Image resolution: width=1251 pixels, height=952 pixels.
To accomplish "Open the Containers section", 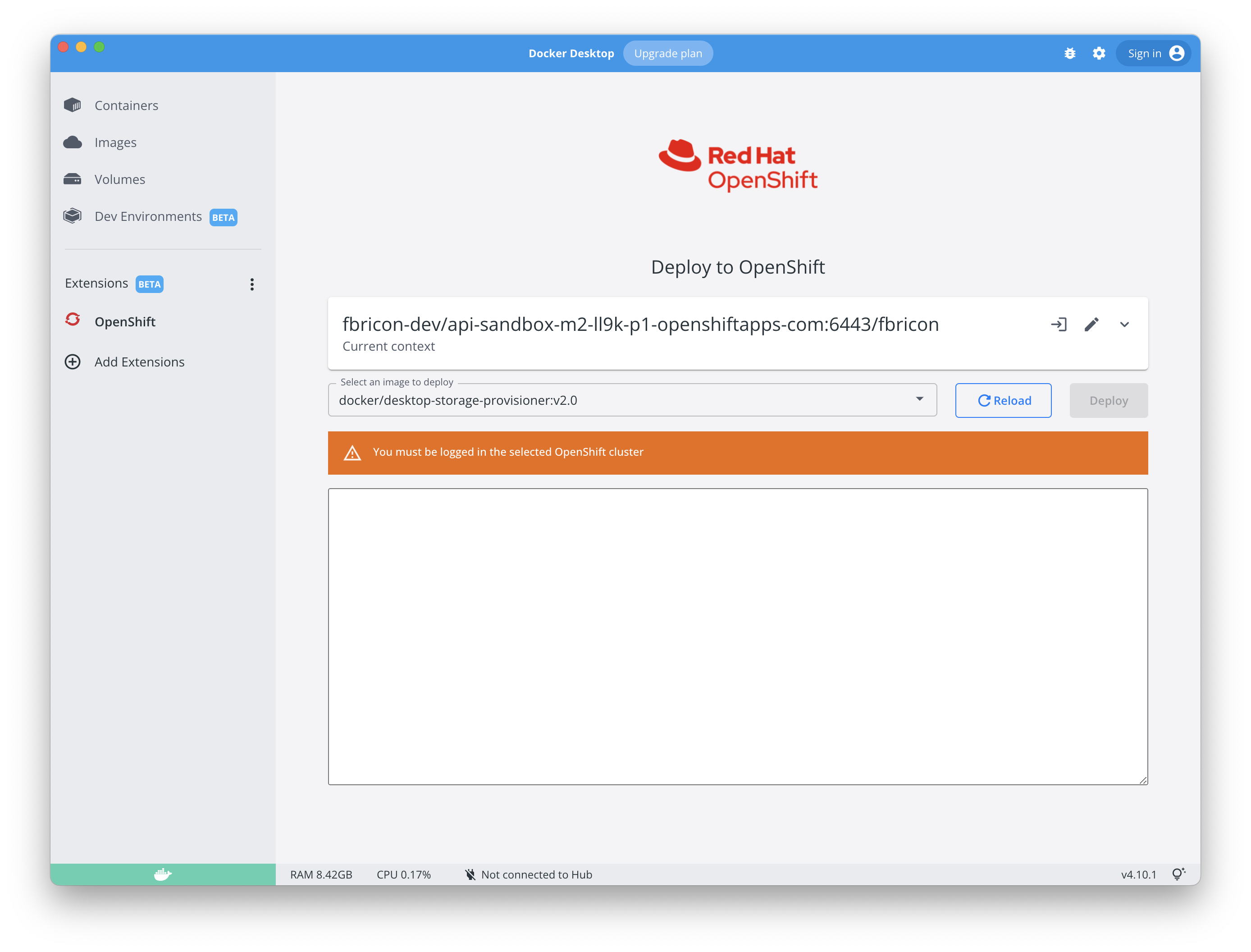I will tap(126, 105).
